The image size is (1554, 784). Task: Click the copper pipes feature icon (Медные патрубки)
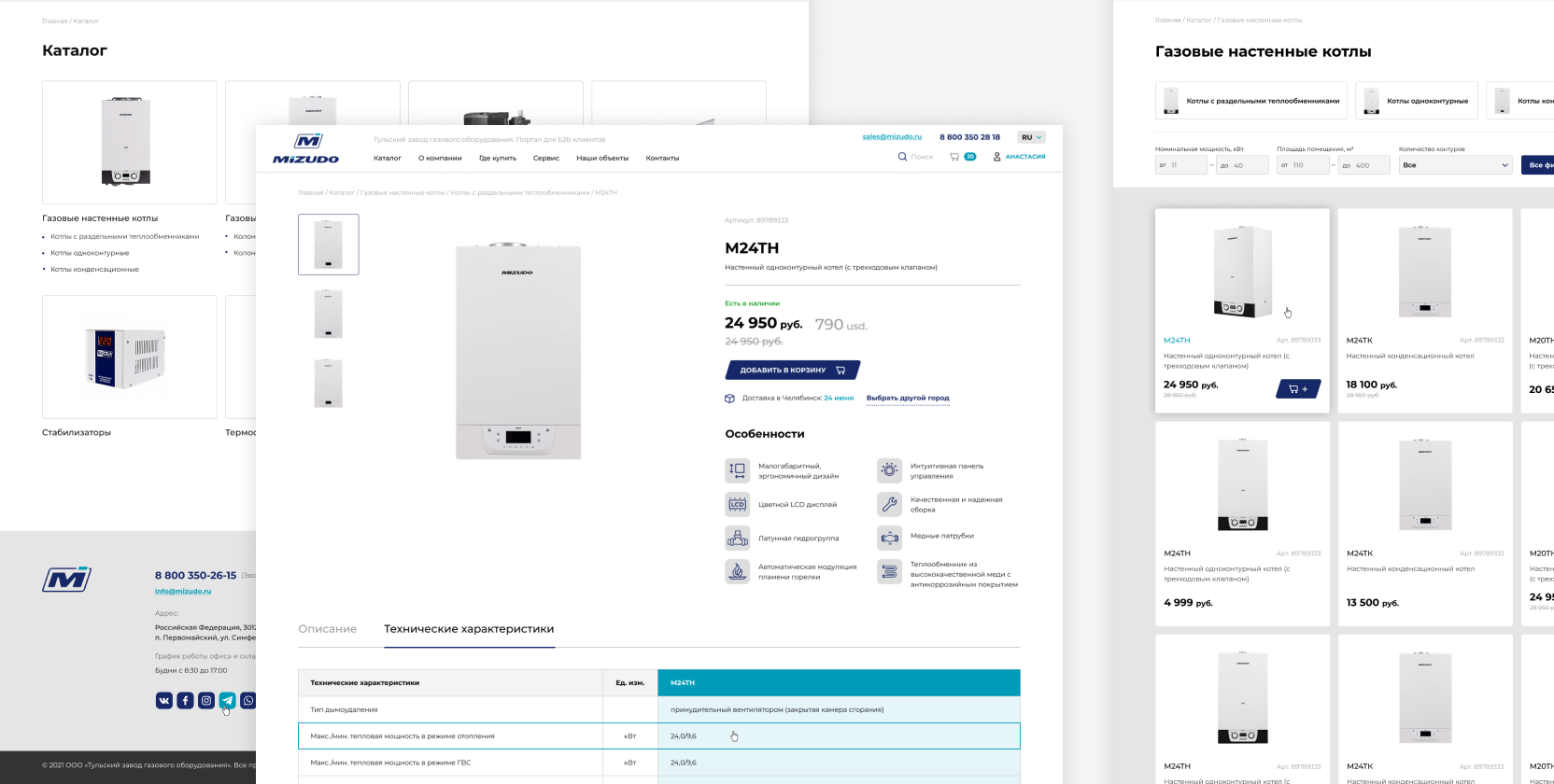[x=890, y=538]
